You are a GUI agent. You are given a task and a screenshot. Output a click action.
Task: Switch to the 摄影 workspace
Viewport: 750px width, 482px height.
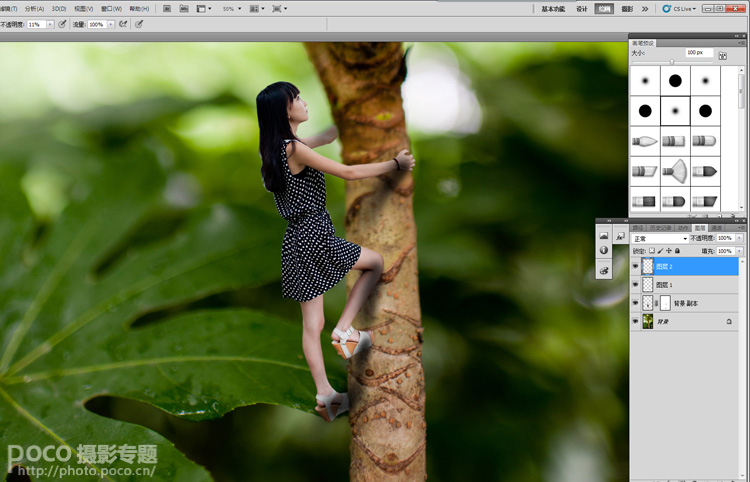627,9
